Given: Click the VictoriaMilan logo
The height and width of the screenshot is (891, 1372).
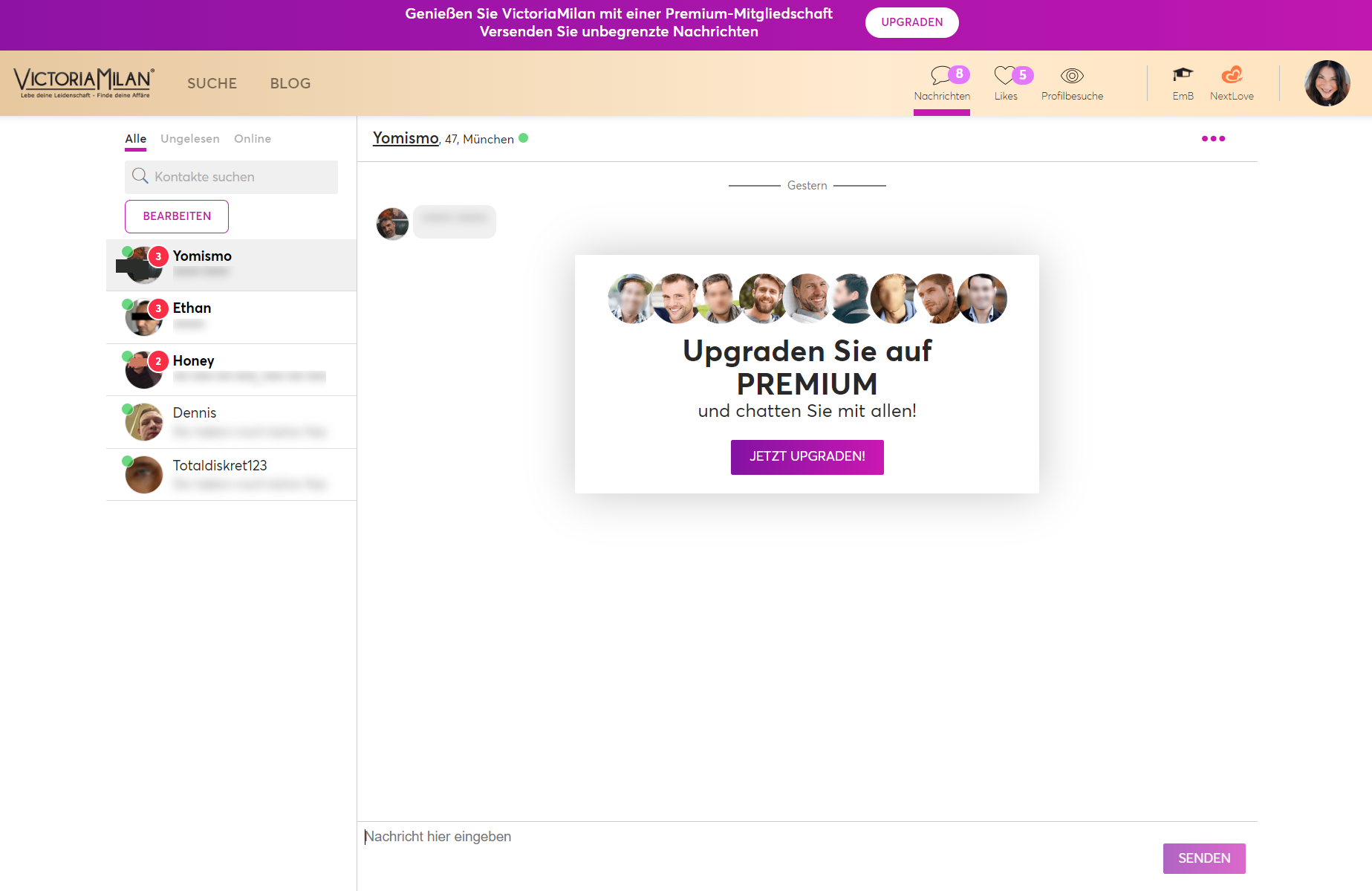Looking at the screenshot, I should [84, 82].
